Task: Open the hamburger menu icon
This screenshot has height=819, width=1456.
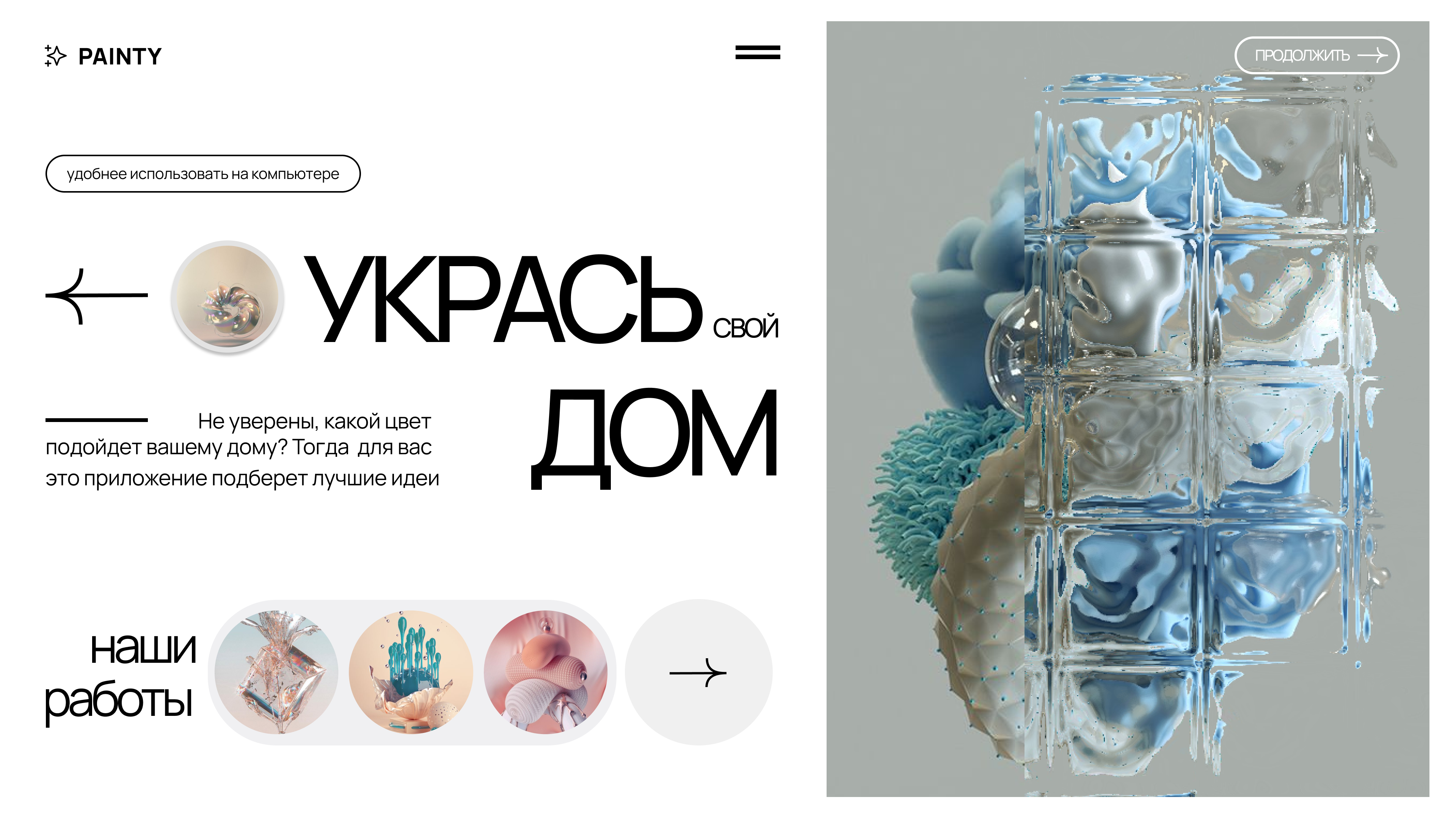Action: [x=758, y=53]
